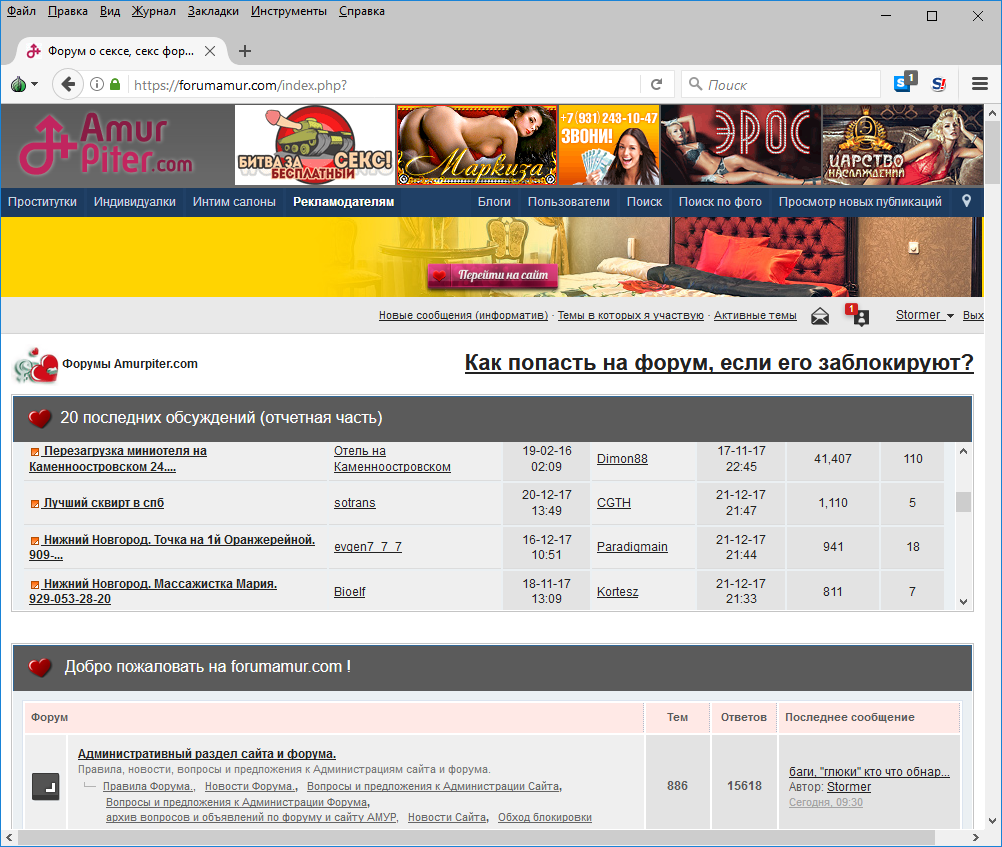
Task: Open the Журнал menu
Action: pyautogui.click(x=153, y=11)
